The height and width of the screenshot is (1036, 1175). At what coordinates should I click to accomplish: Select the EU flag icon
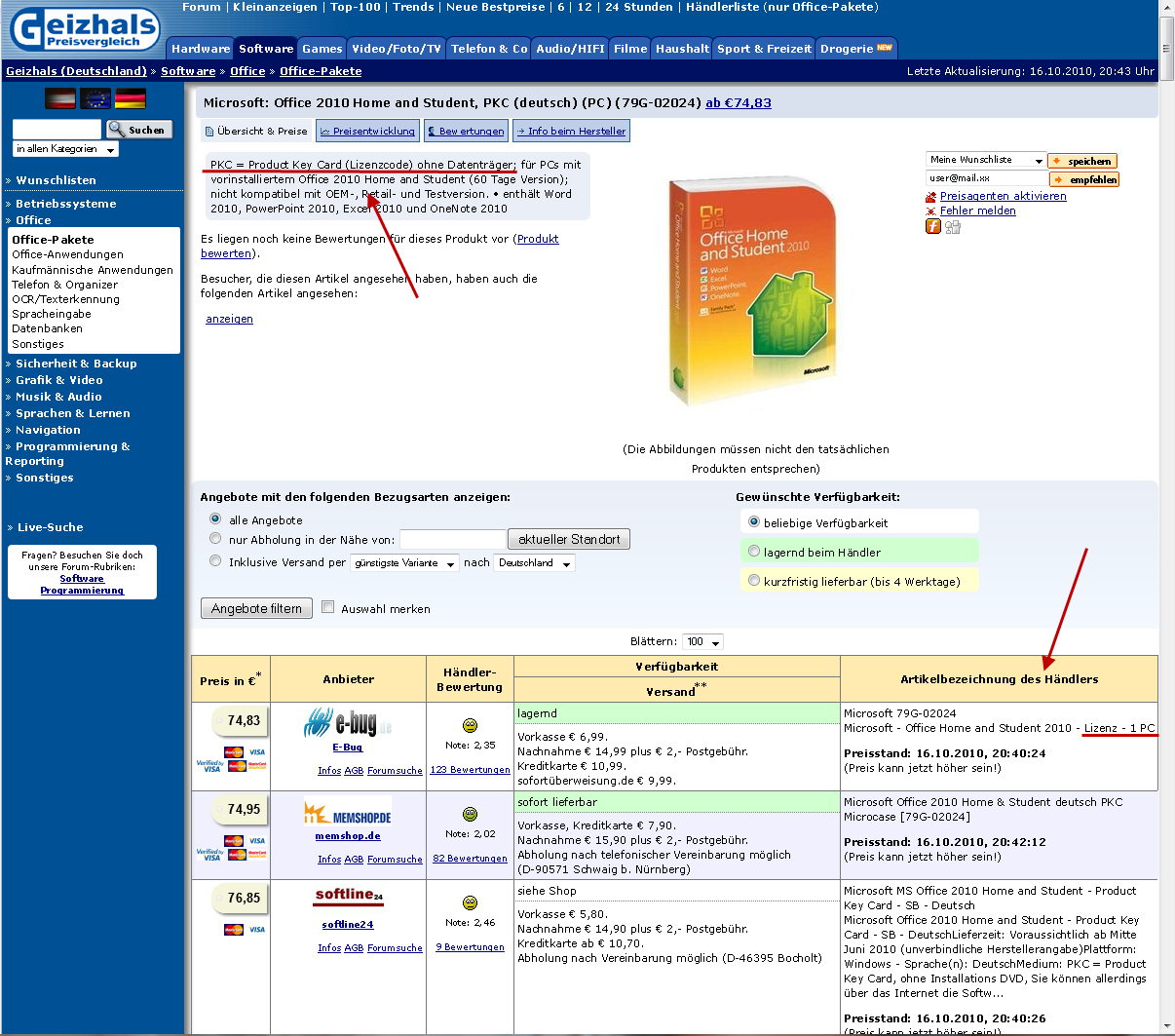95,98
